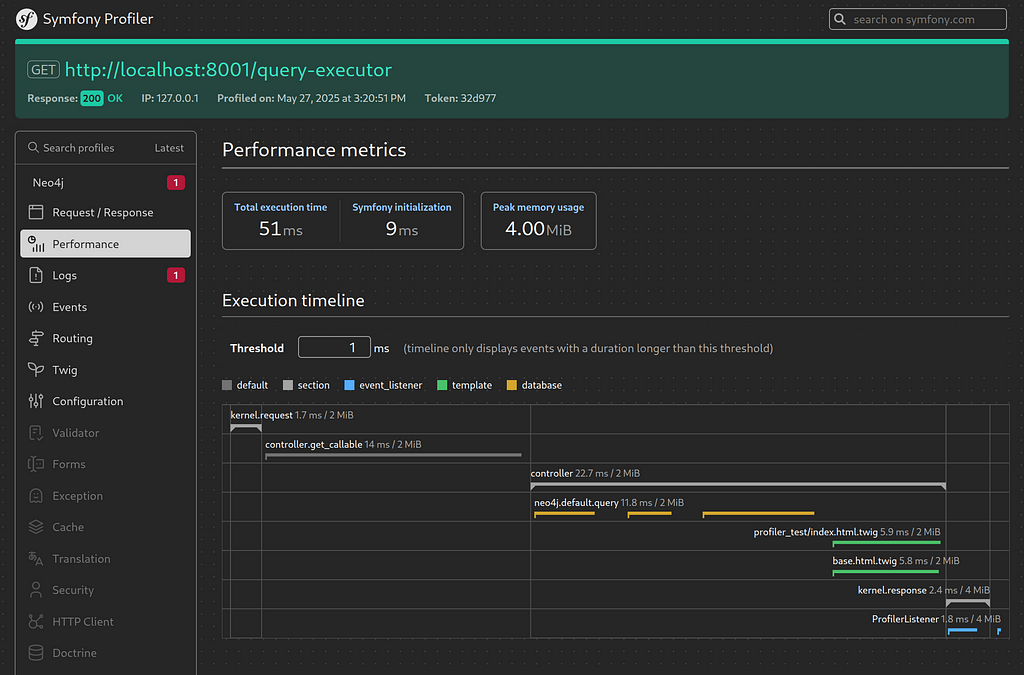
Task: Click the blue event_listener legend swatch
Action: click(349, 385)
